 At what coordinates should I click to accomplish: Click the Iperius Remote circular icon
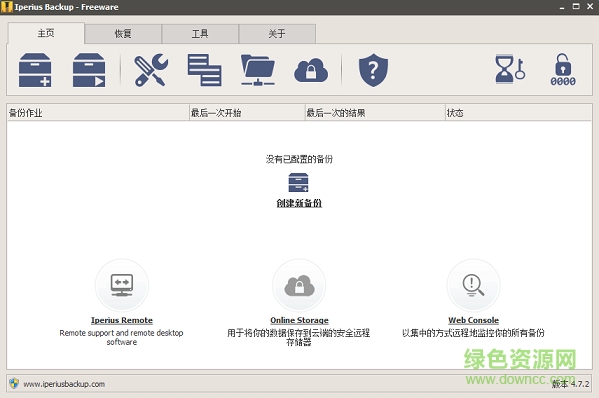pyautogui.click(x=121, y=285)
